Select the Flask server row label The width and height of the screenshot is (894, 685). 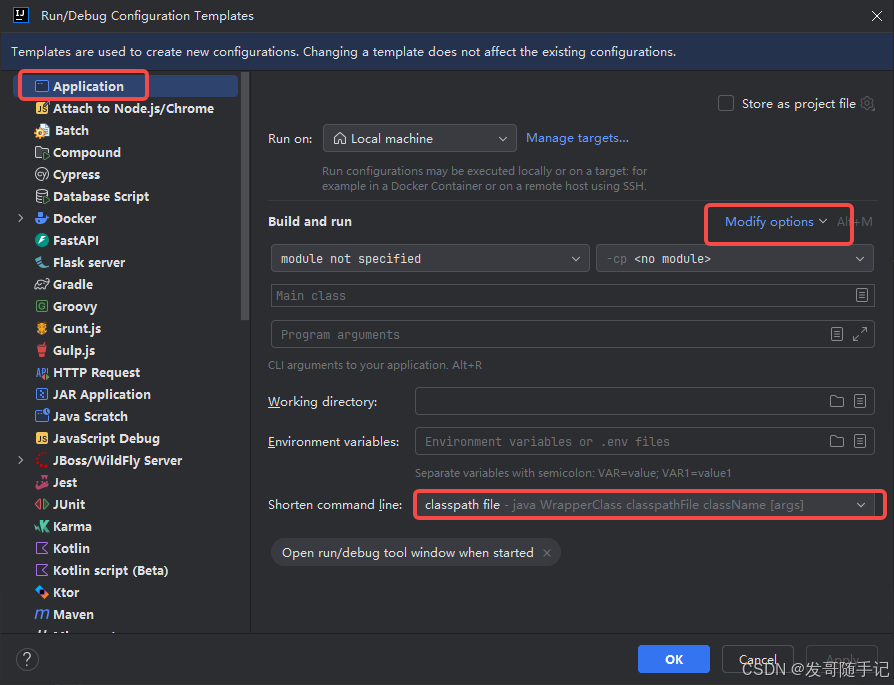89,262
